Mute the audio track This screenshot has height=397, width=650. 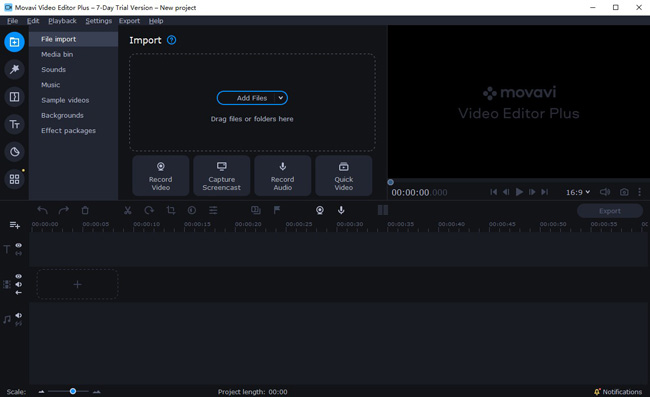(x=19, y=315)
